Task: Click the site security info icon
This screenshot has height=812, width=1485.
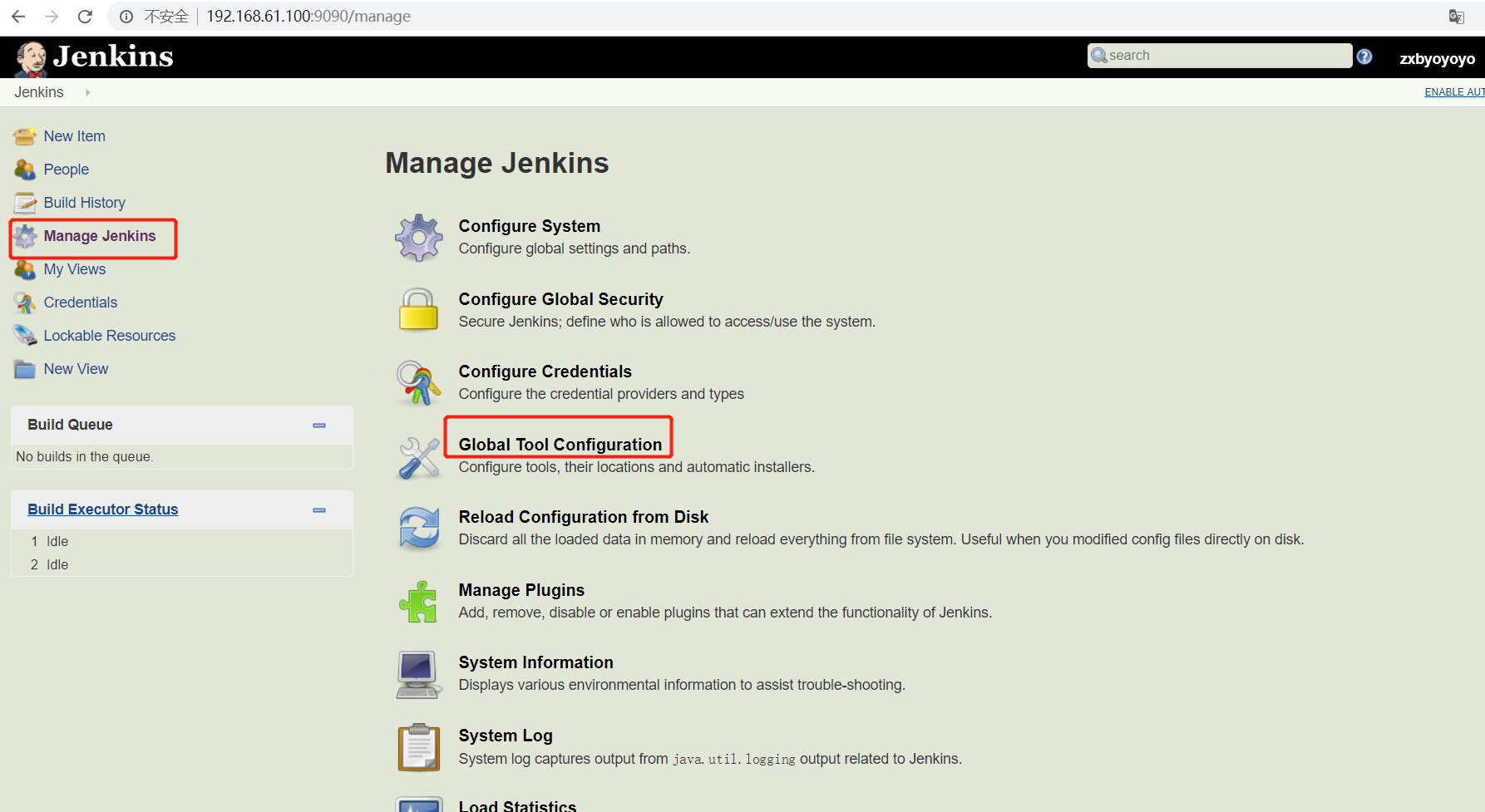Action: tap(126, 17)
